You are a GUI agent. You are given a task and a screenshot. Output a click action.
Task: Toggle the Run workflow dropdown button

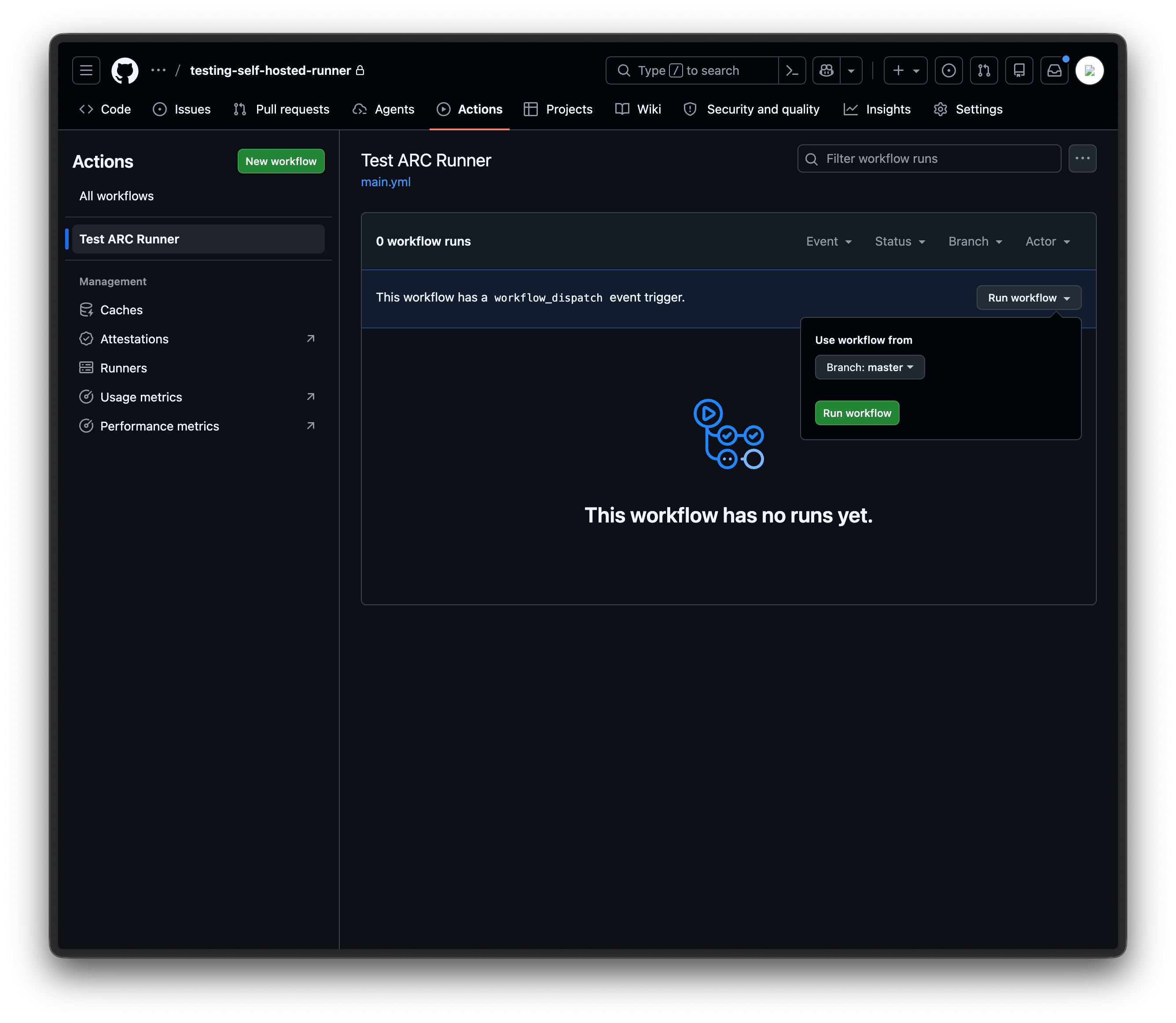coord(1029,298)
